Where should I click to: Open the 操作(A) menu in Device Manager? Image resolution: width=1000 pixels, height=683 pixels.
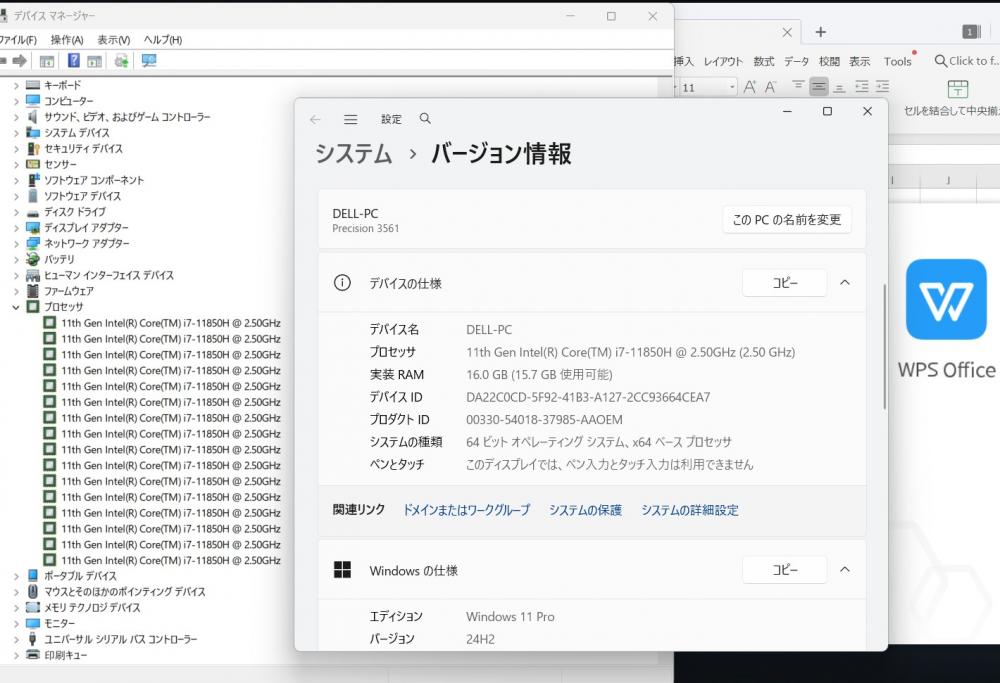[67, 40]
